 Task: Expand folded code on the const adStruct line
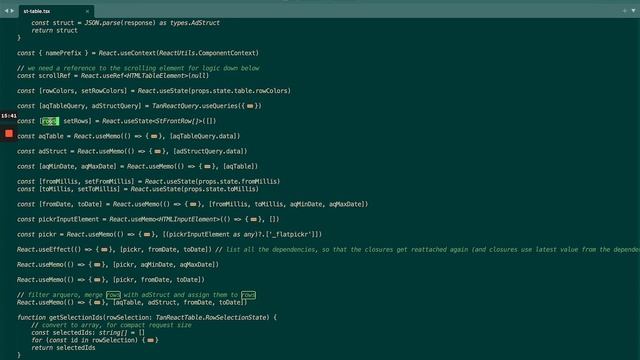[158, 151]
